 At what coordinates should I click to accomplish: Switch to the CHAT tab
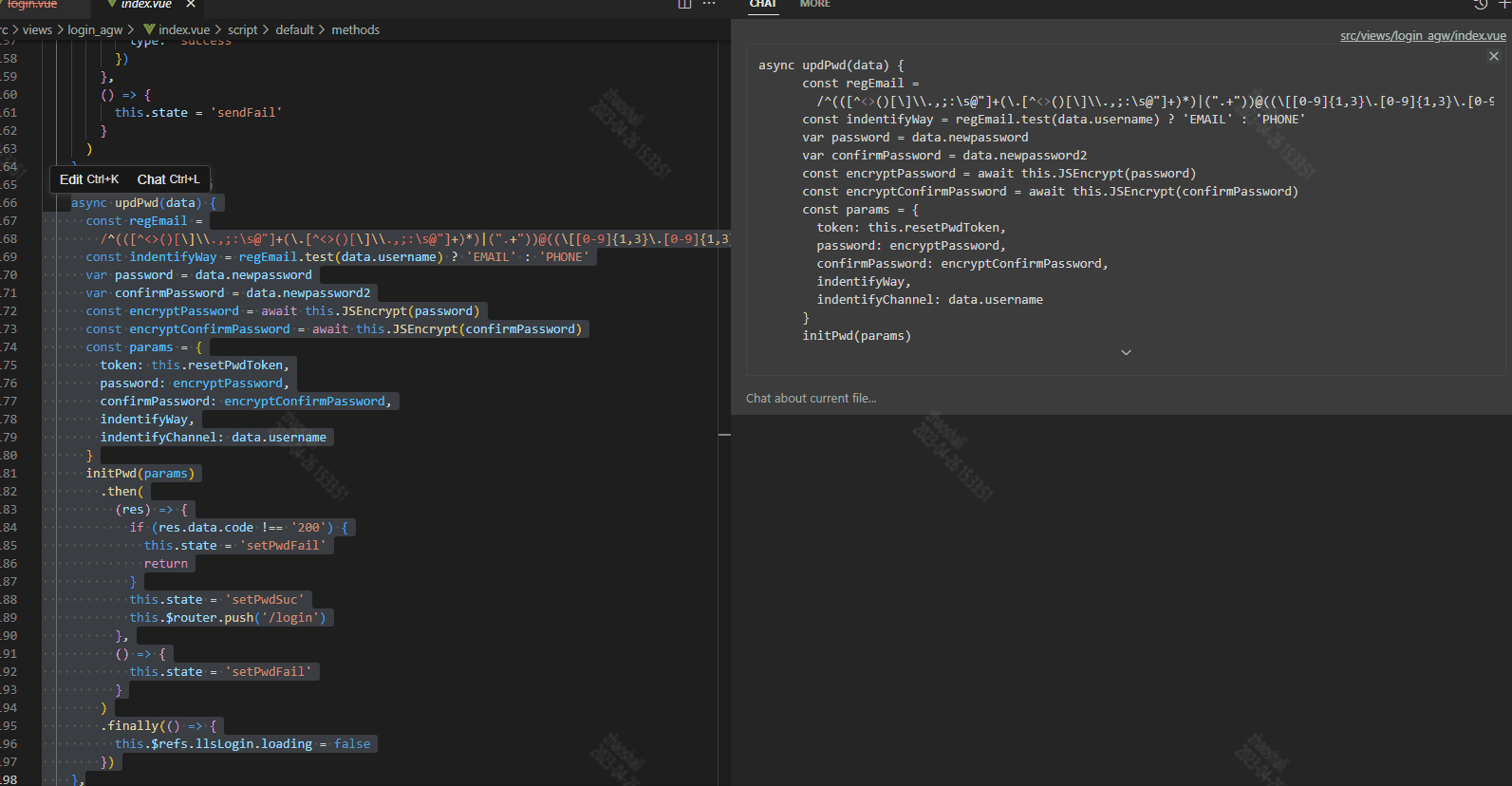coord(763,4)
